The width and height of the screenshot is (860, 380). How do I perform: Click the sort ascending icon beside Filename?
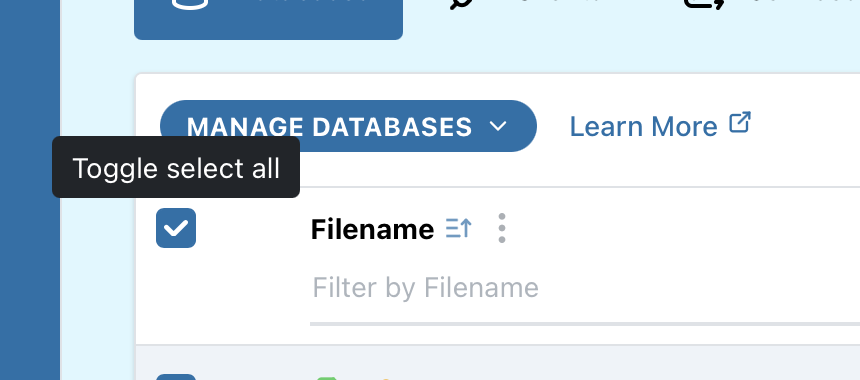pyautogui.click(x=459, y=228)
